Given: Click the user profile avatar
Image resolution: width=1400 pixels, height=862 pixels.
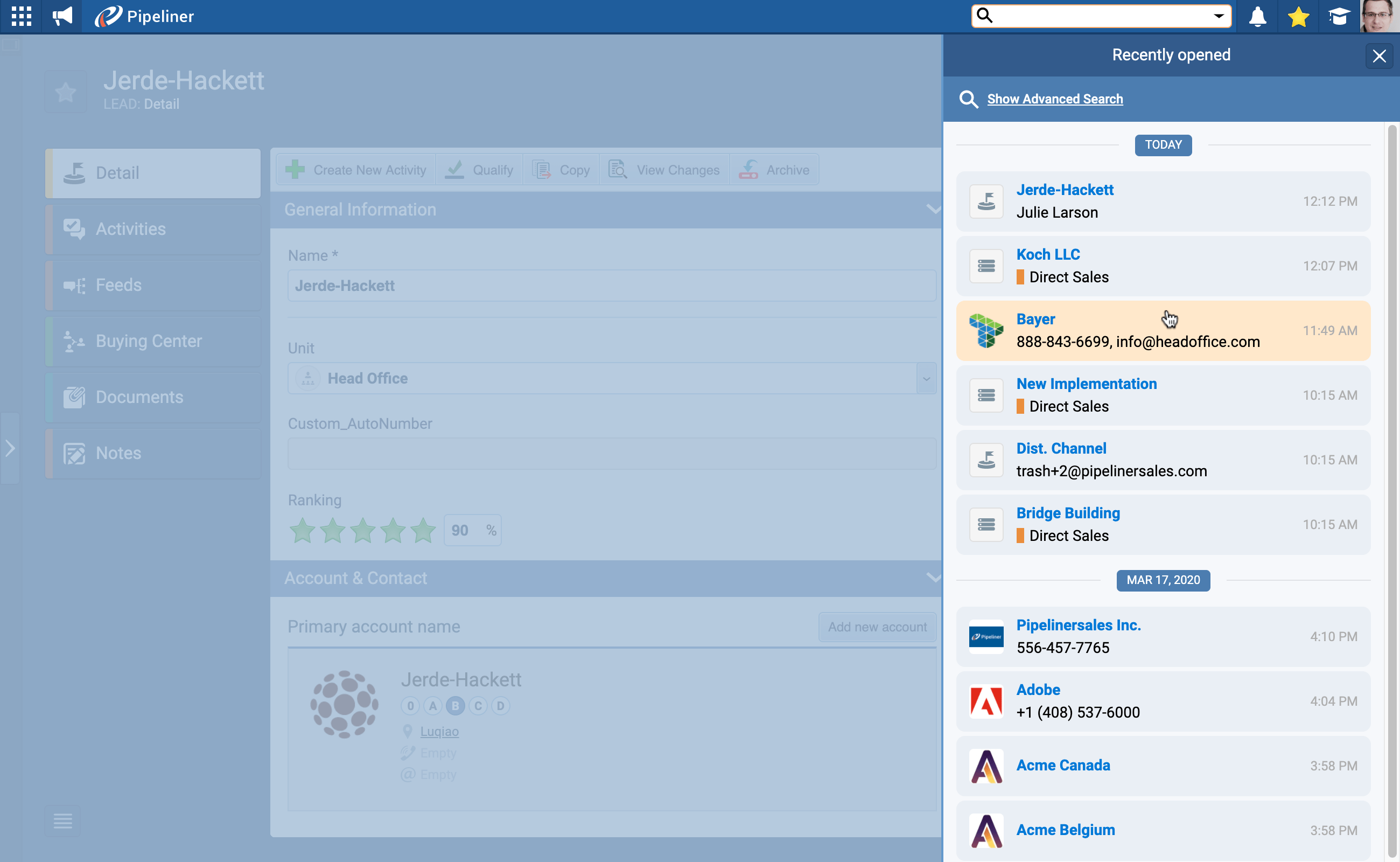Looking at the screenshot, I should pos(1379,16).
